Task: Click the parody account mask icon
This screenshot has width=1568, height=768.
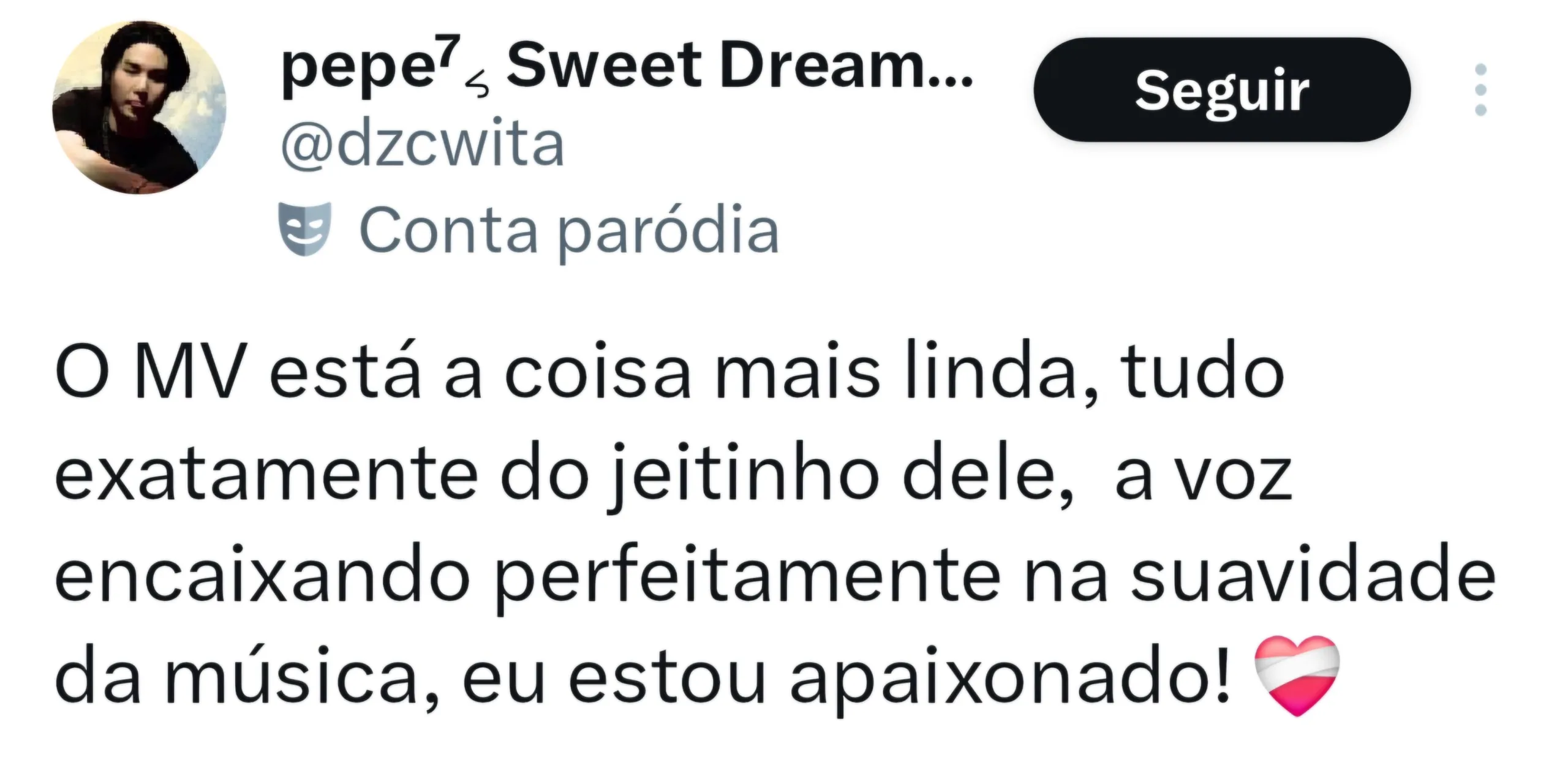Action: click(305, 230)
